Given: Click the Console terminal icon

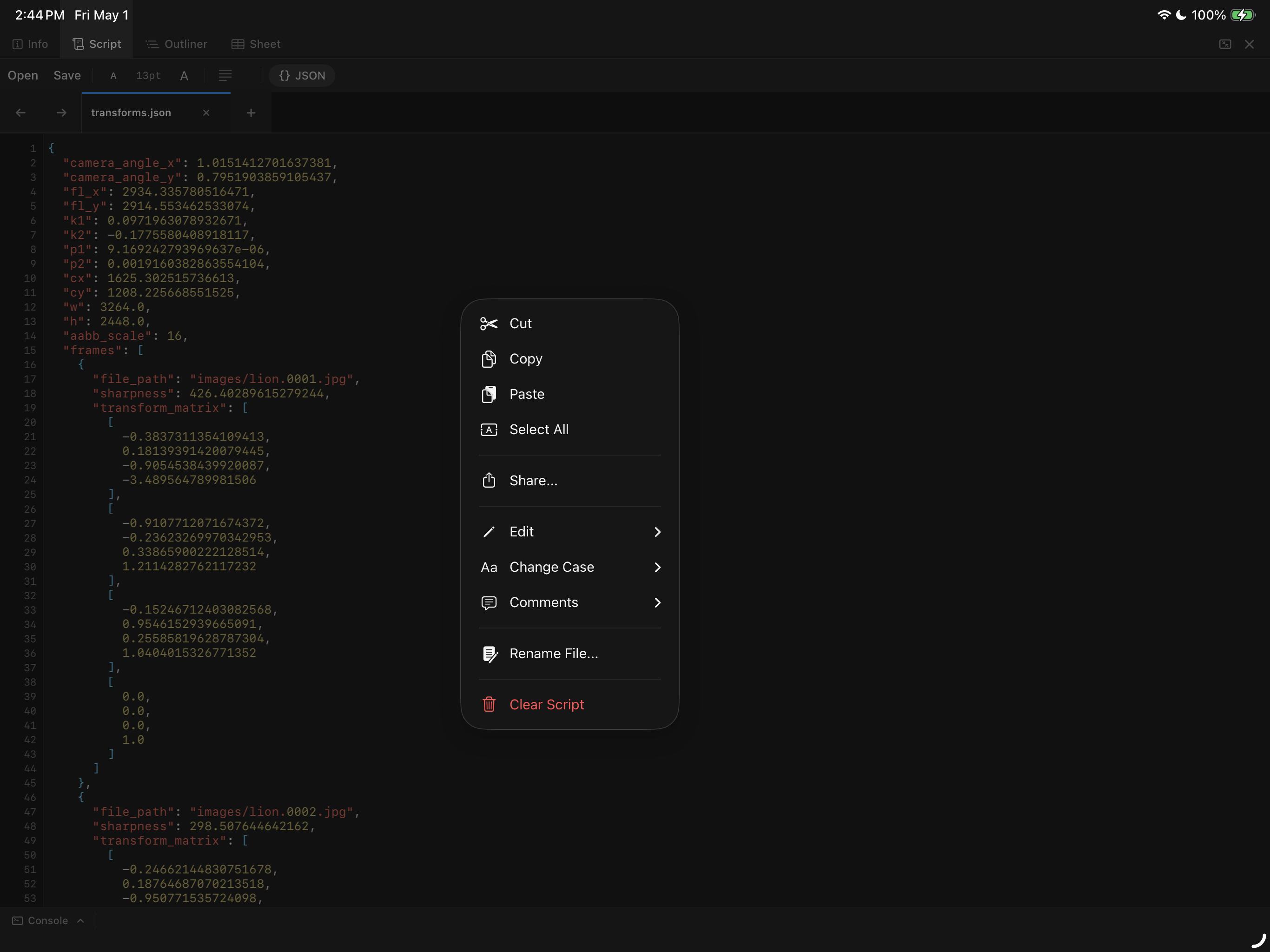Looking at the screenshot, I should pyautogui.click(x=17, y=920).
